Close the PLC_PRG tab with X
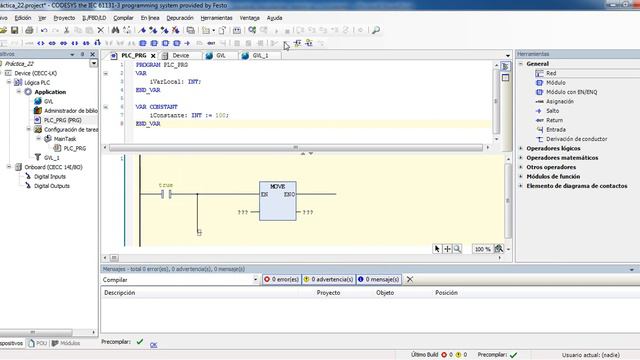 153,56
